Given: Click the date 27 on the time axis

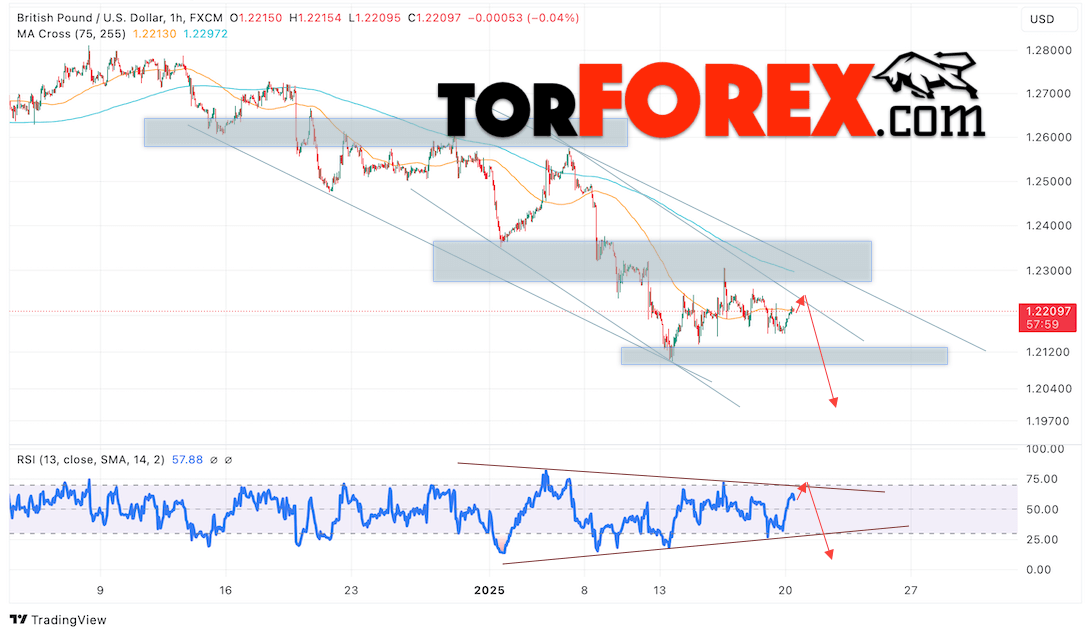Looking at the screenshot, I should [909, 589].
